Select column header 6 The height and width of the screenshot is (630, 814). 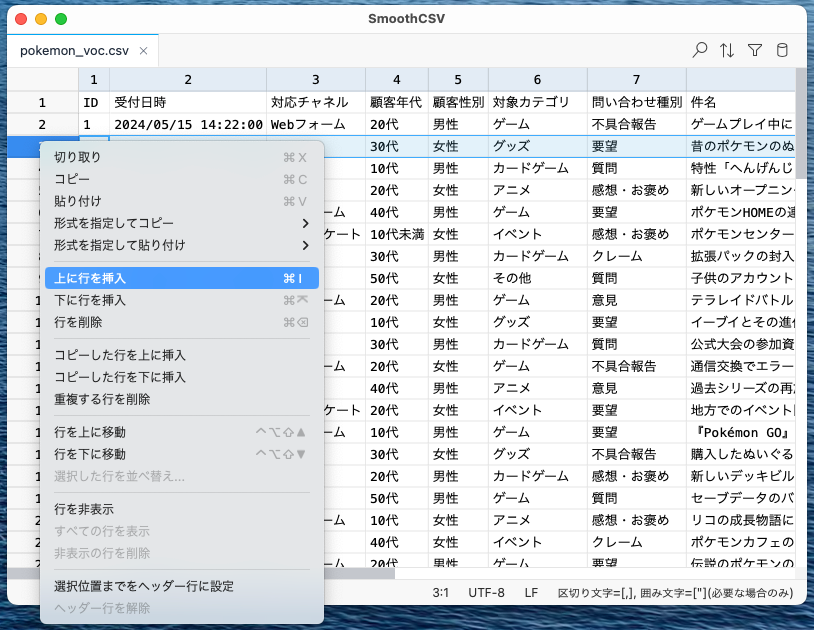click(x=537, y=79)
